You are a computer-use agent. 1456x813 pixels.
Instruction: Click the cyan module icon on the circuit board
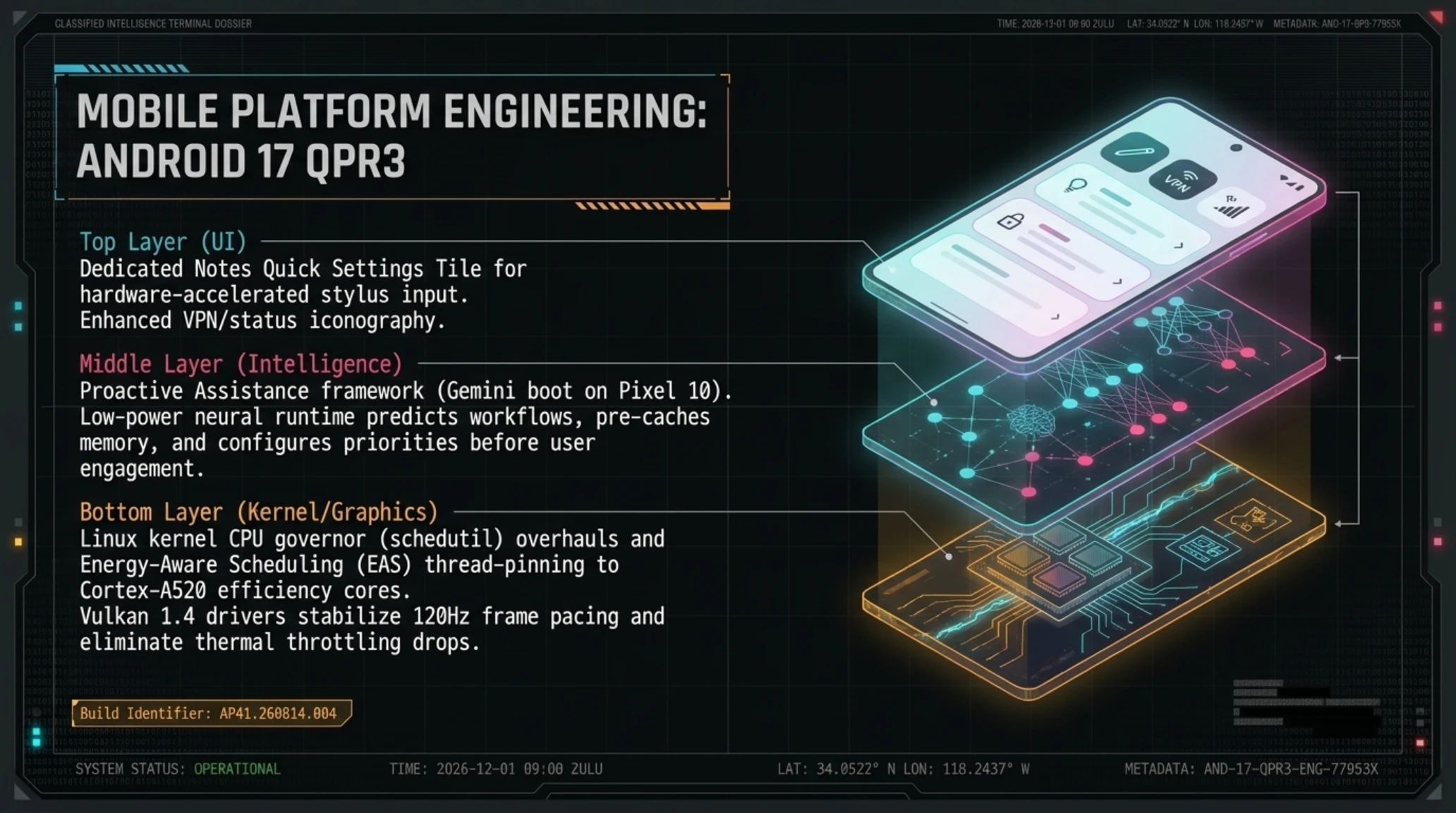1203,547
